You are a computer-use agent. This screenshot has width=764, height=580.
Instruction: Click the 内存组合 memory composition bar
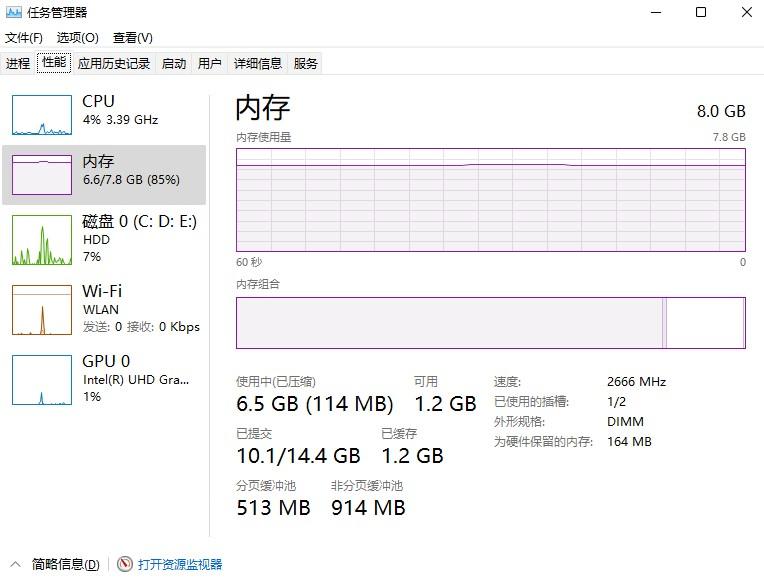[491, 323]
